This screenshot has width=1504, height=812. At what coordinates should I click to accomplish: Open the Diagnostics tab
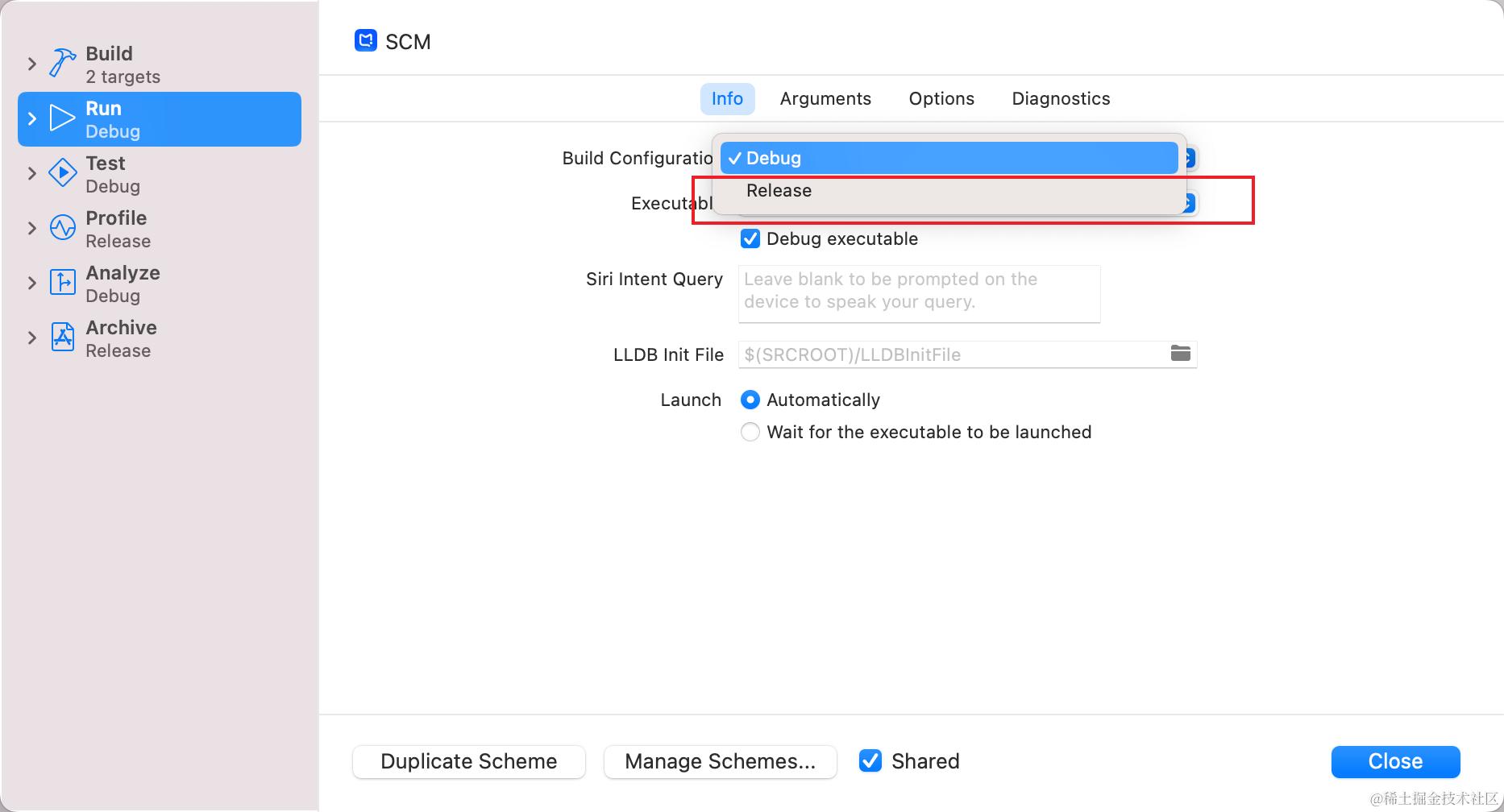1061,98
